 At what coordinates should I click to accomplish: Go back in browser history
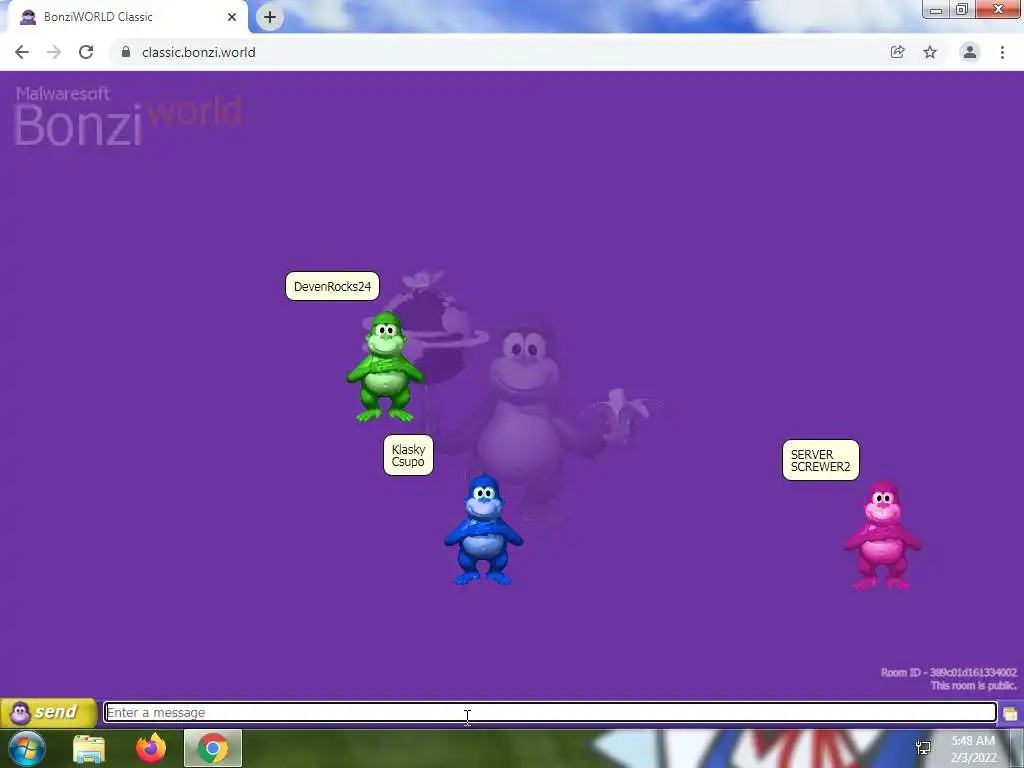[x=22, y=52]
